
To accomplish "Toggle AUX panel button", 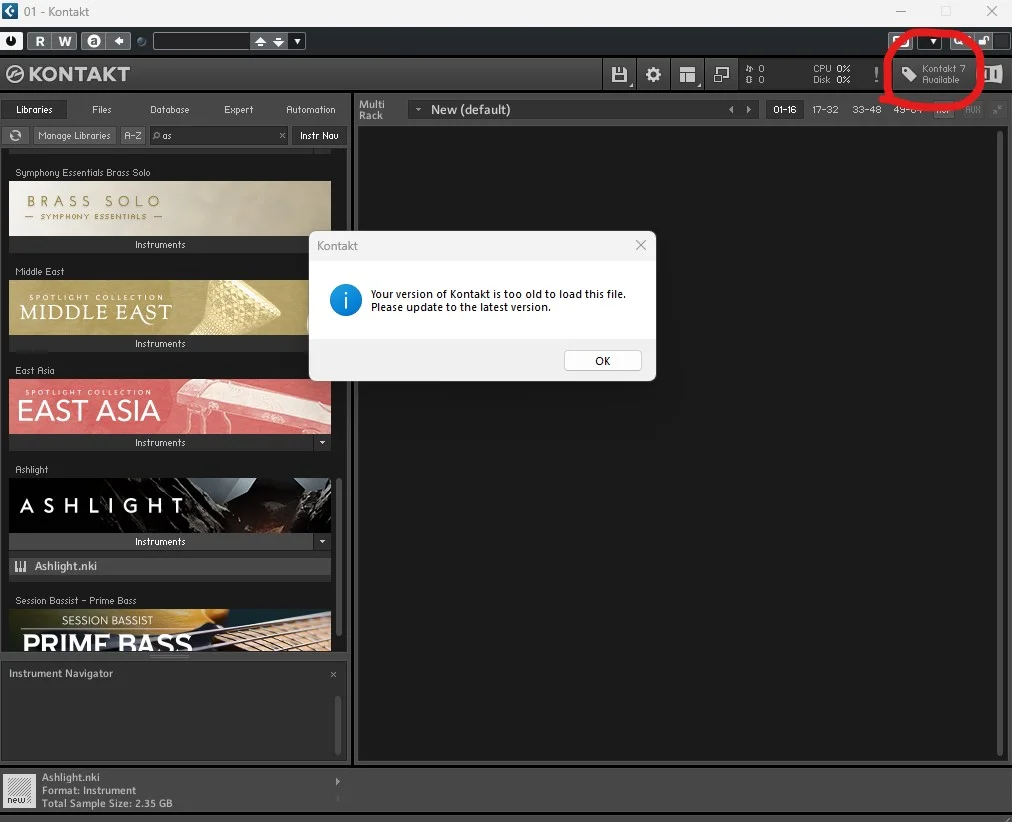I will click(x=973, y=110).
